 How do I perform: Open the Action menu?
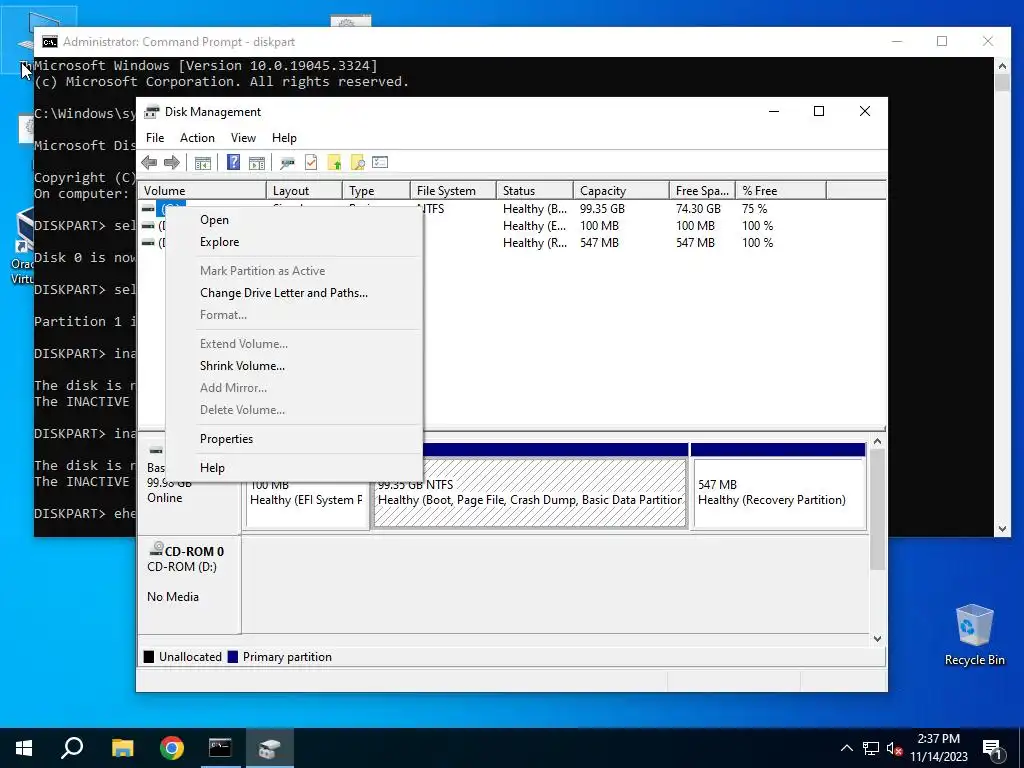(197, 138)
